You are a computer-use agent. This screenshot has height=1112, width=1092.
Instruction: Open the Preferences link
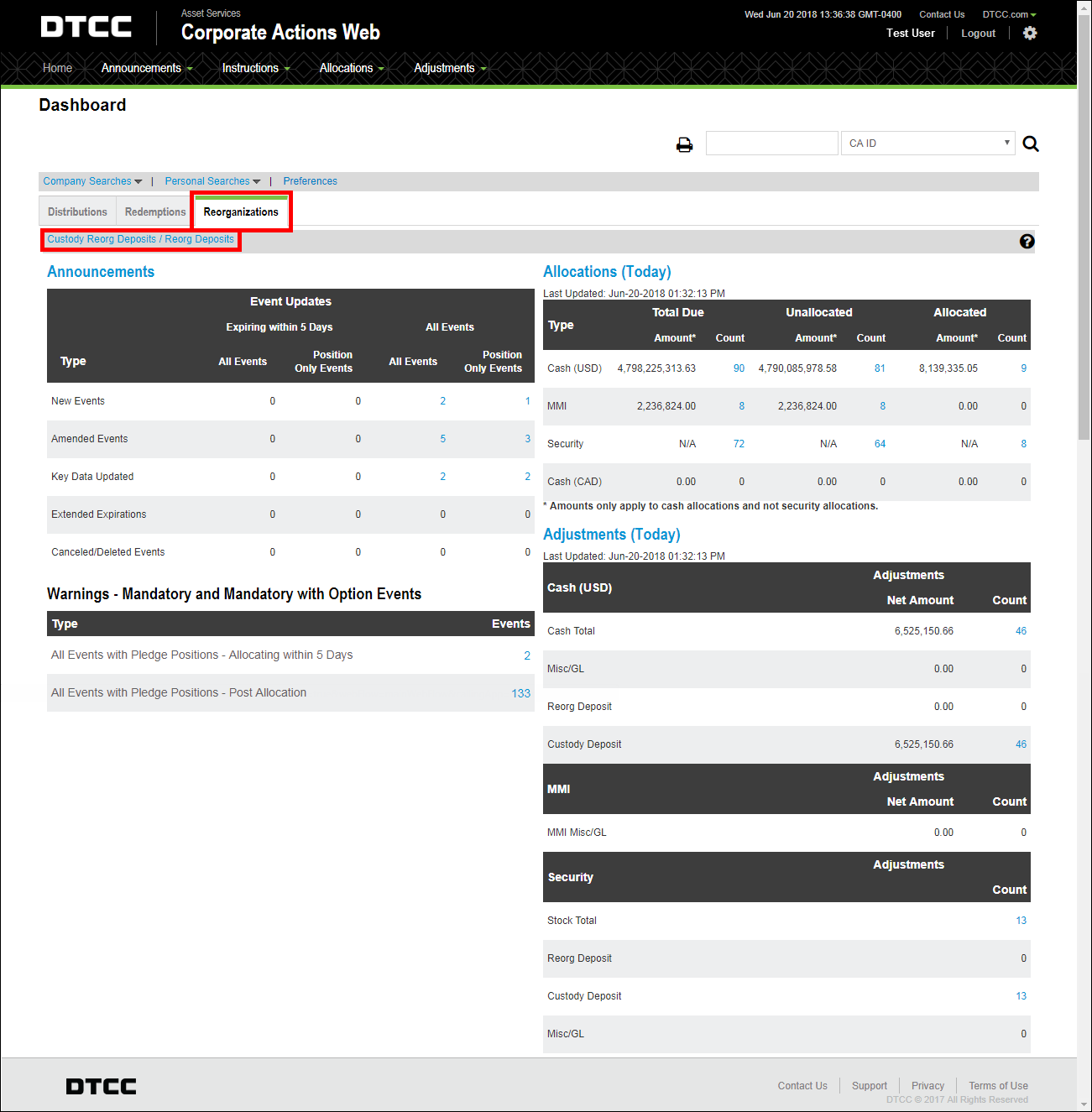[x=310, y=181]
